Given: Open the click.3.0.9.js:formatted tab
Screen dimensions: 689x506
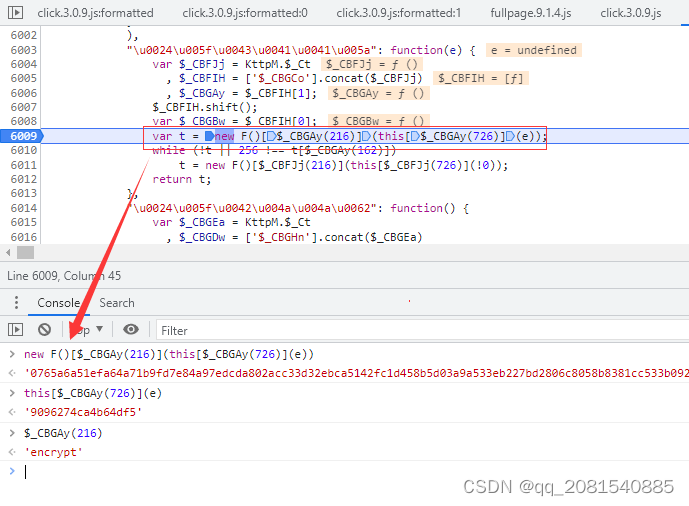Looking at the screenshot, I should click(x=95, y=13).
